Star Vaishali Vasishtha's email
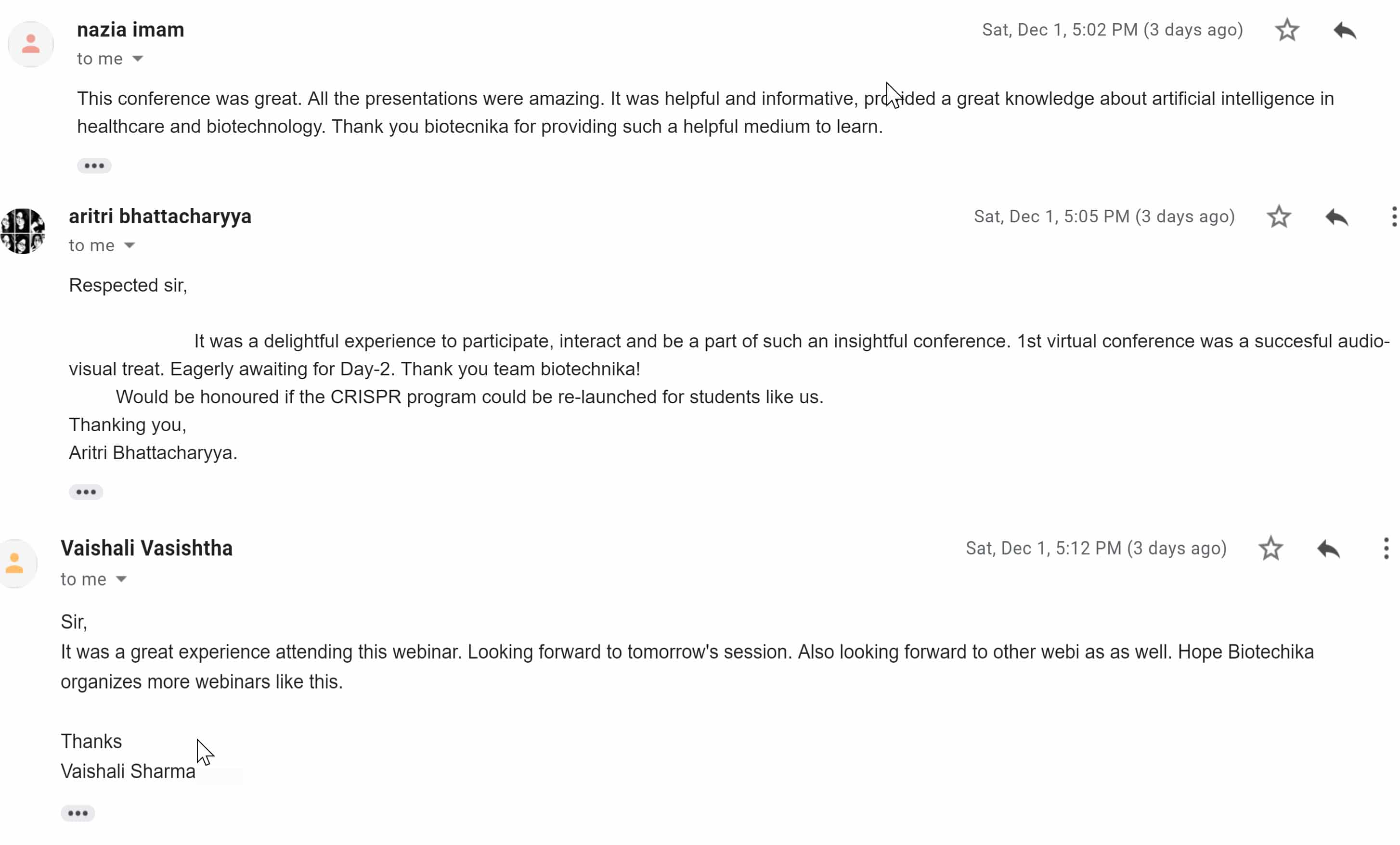 tap(1271, 549)
